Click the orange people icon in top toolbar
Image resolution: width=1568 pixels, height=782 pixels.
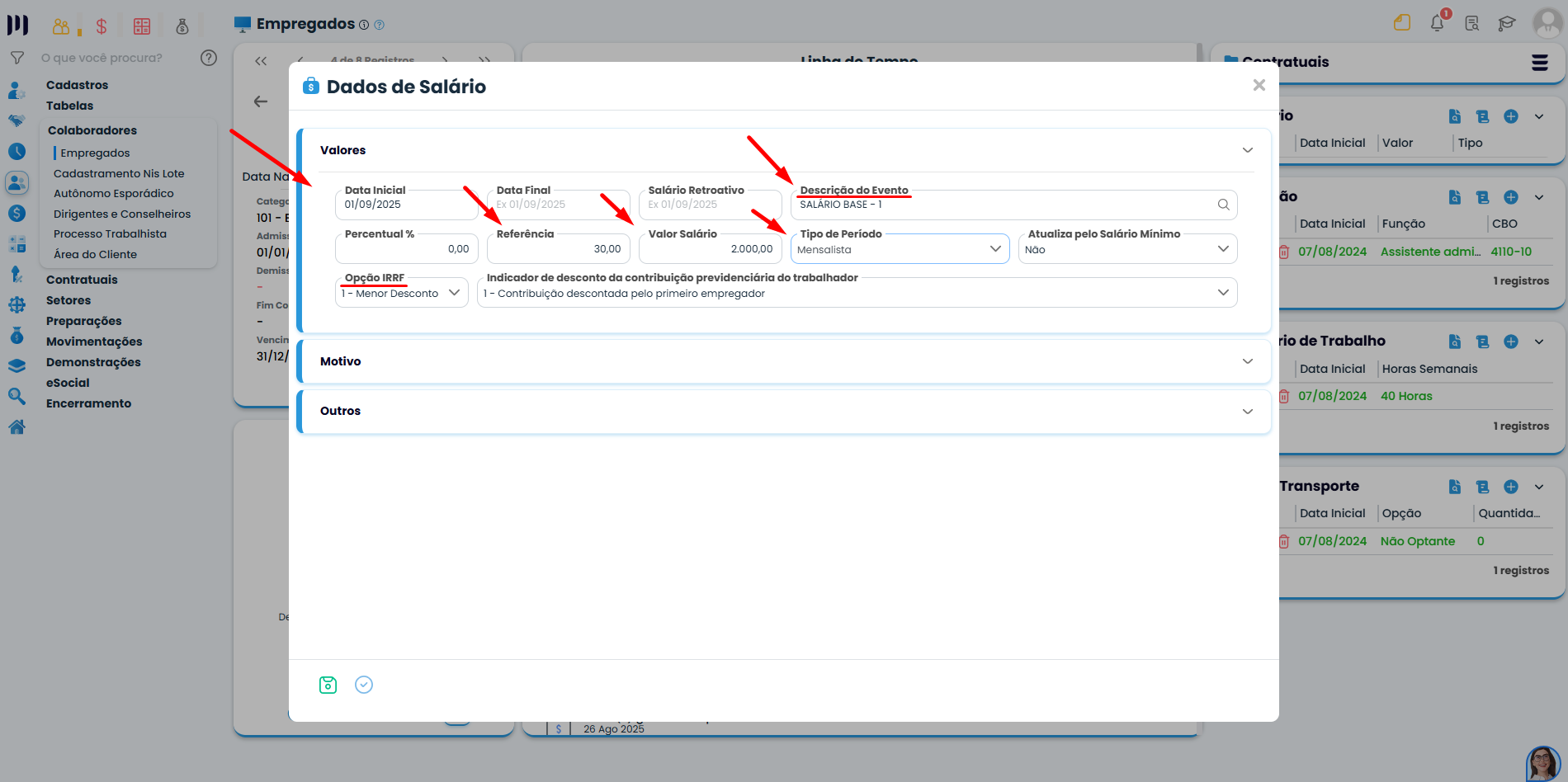[61, 26]
